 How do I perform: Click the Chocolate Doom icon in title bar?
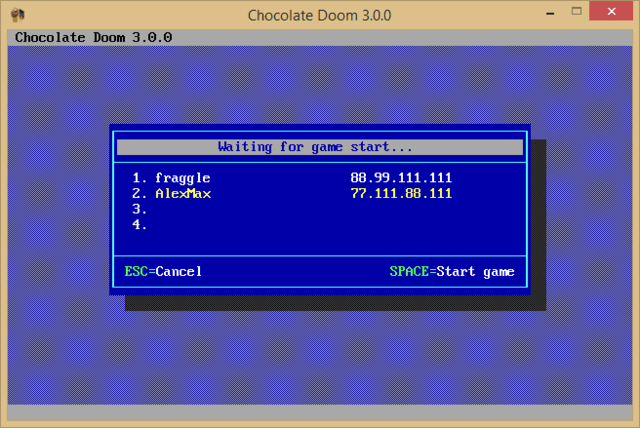point(17,15)
